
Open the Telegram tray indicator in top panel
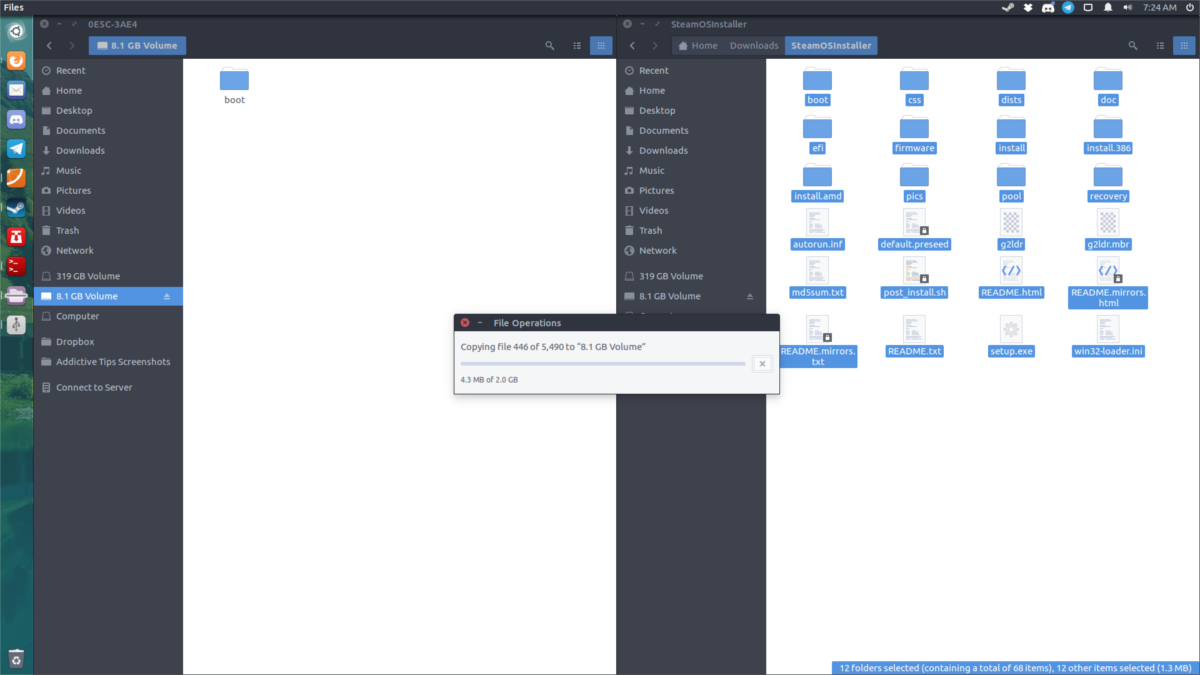(1069, 7)
